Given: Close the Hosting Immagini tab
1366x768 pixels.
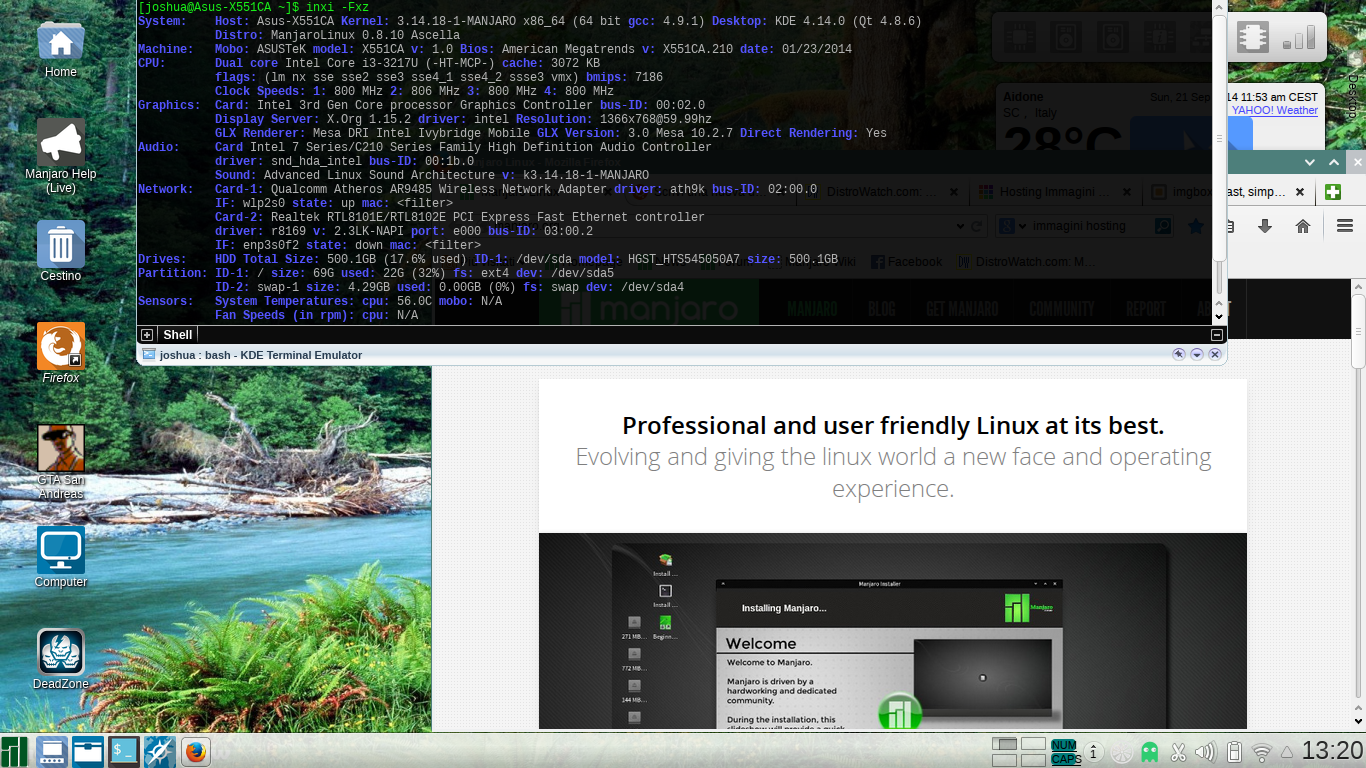Looking at the screenshot, I should click(x=1127, y=192).
